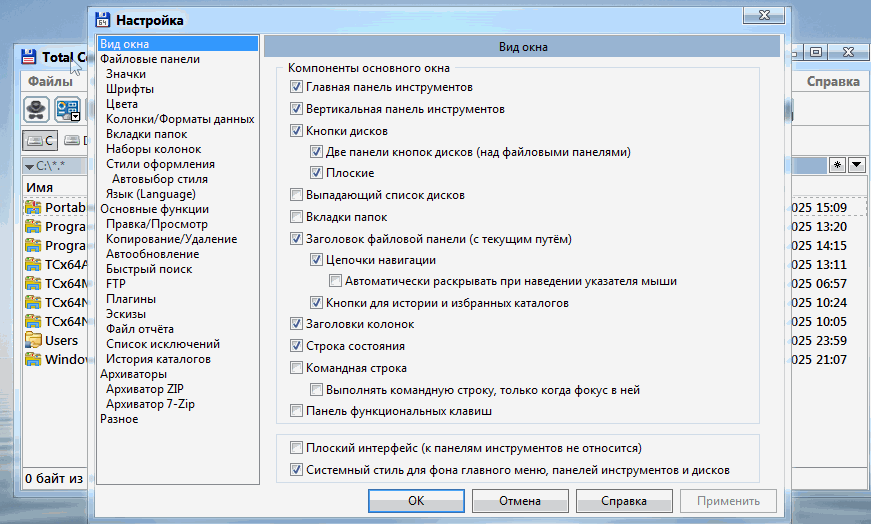Toggle Системный стиль для фона главного меню
Image resolution: width=871 pixels, height=524 pixels.
tap(296, 470)
